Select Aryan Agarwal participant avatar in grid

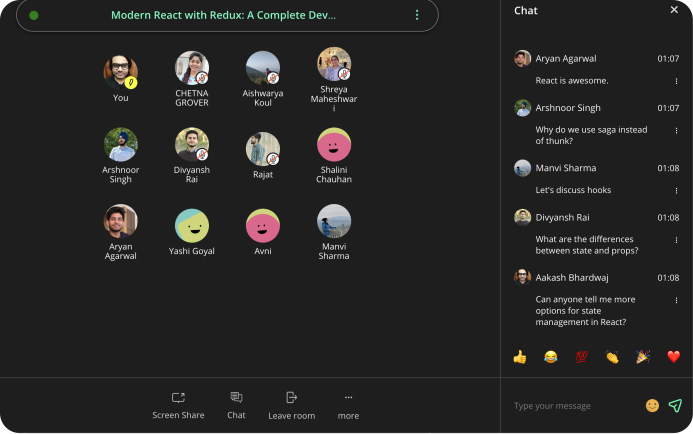click(121, 221)
